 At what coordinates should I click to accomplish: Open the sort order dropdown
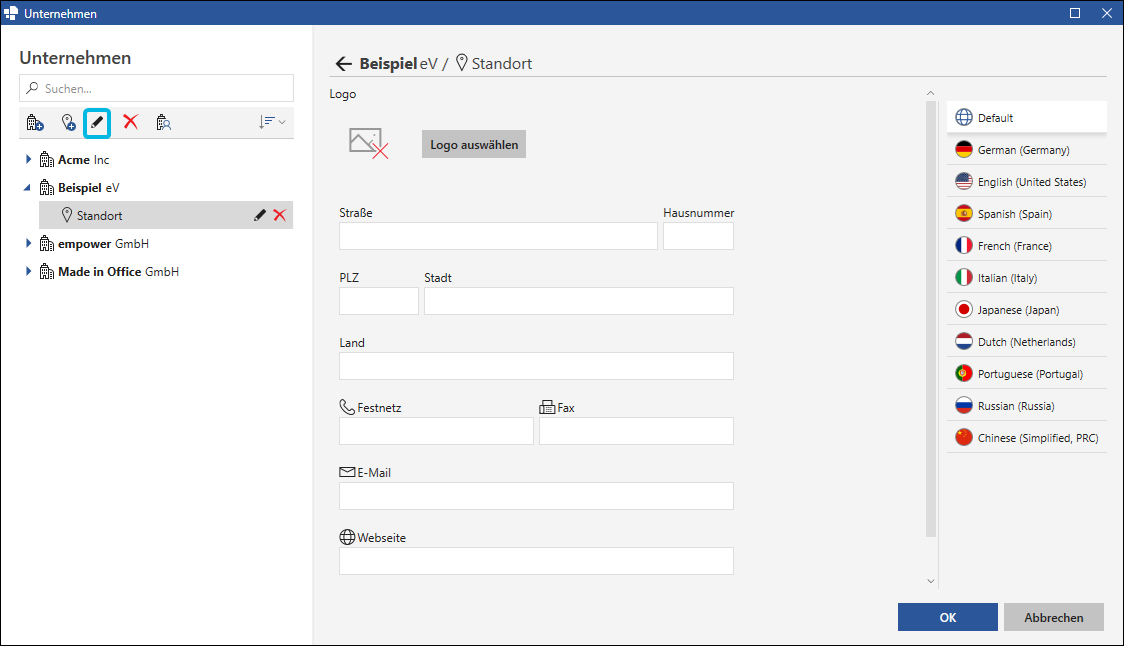coord(272,122)
